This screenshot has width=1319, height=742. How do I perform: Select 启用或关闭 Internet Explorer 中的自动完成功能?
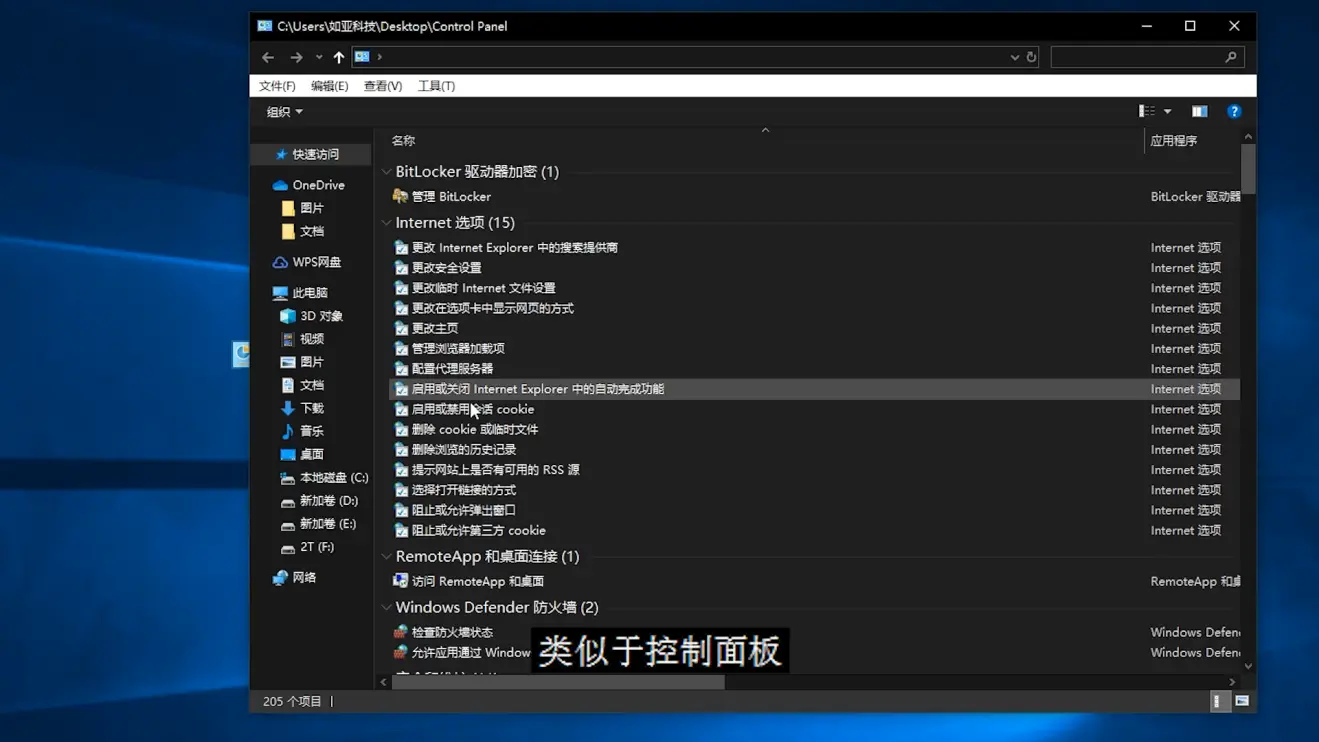pos(814,389)
